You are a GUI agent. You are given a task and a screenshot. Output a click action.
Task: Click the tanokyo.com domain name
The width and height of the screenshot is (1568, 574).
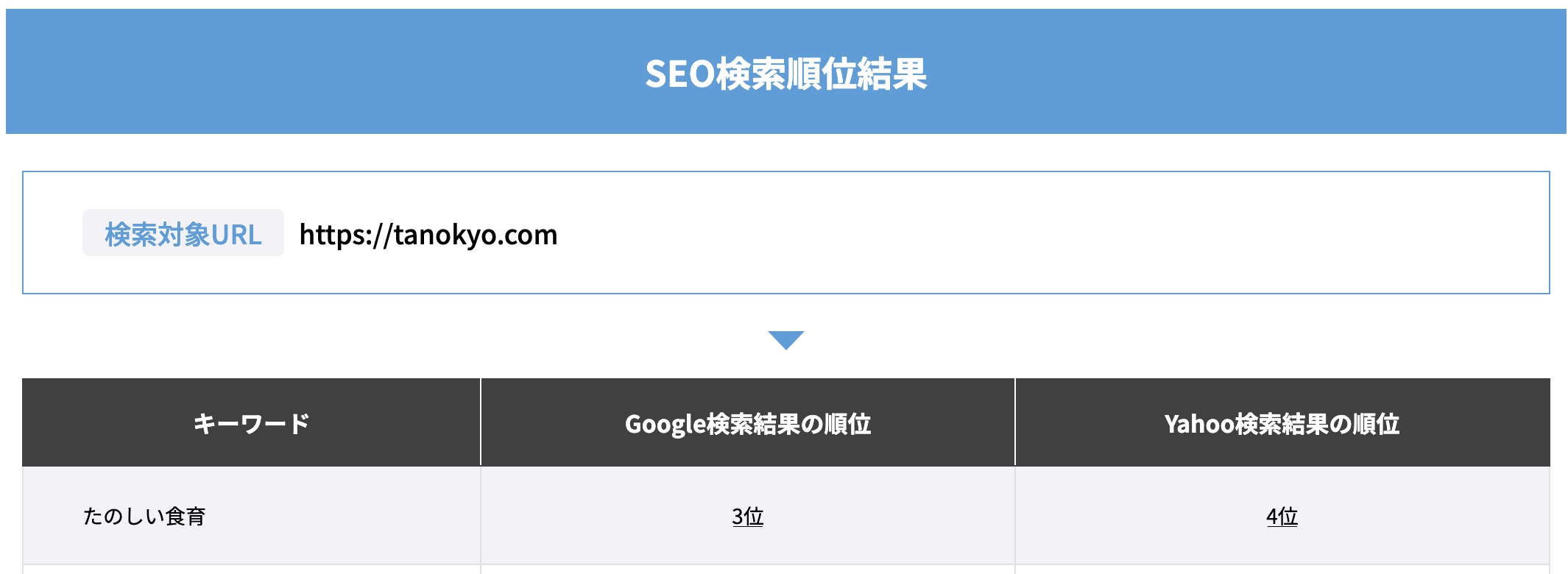(476, 235)
